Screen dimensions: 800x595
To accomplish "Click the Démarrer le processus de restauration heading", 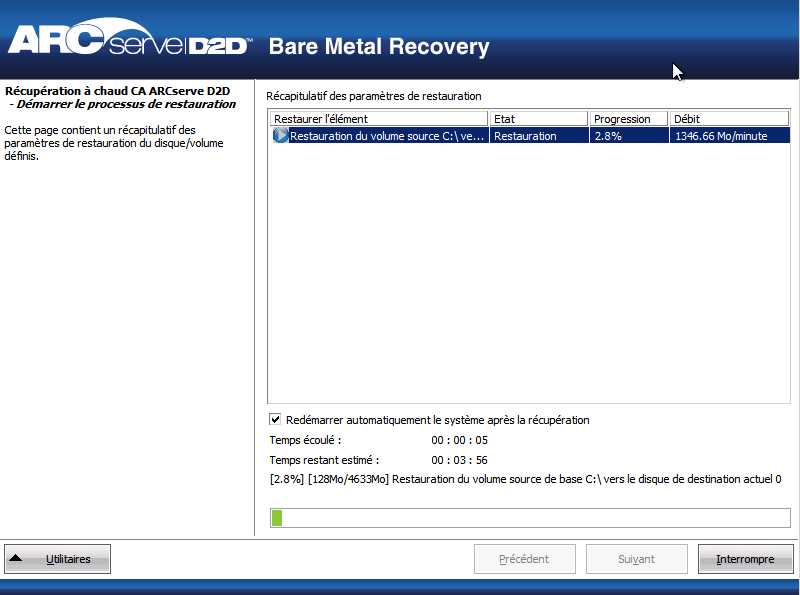I will (x=126, y=104).
